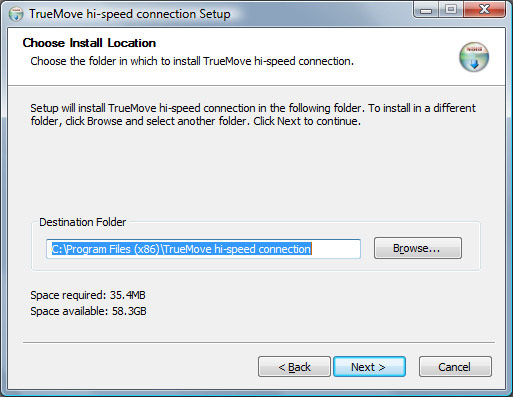Image resolution: width=513 pixels, height=397 pixels.
Task: Click the 'Destination Folder' group label
Action: pyautogui.click(x=83, y=222)
